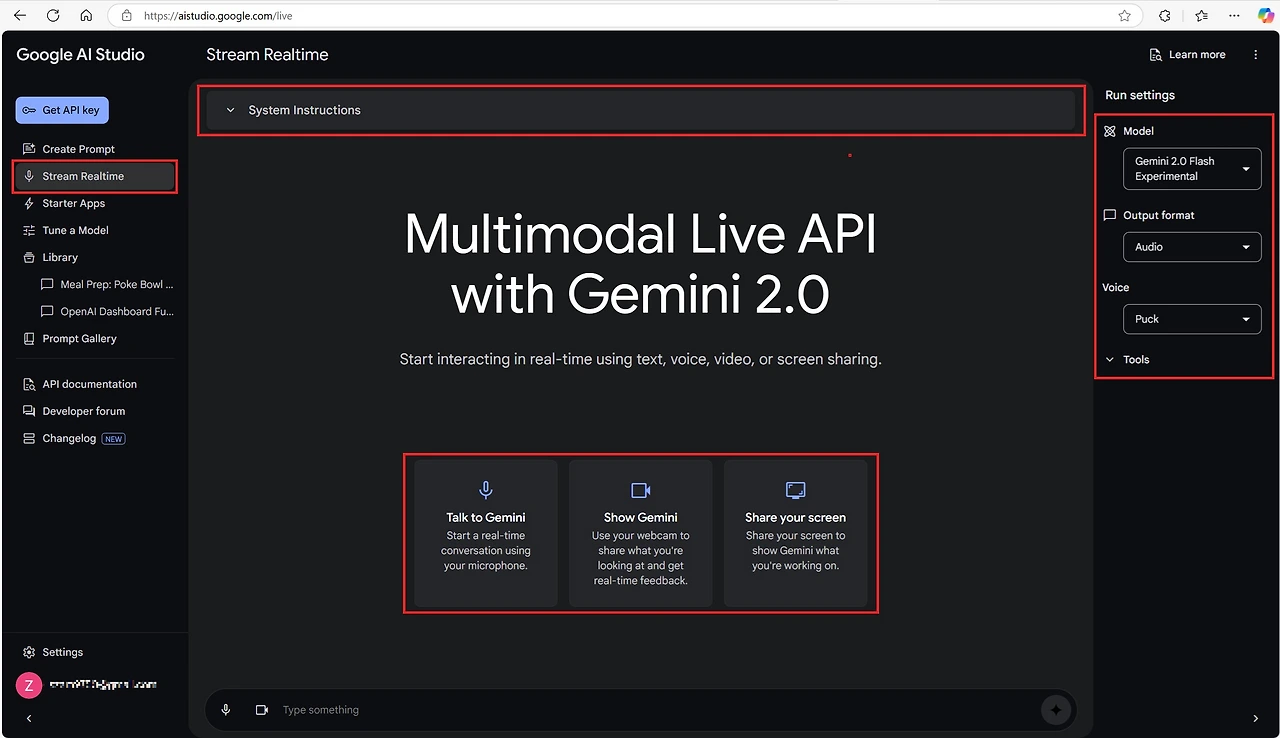Bookmark this page with the star icon

click(x=1125, y=16)
